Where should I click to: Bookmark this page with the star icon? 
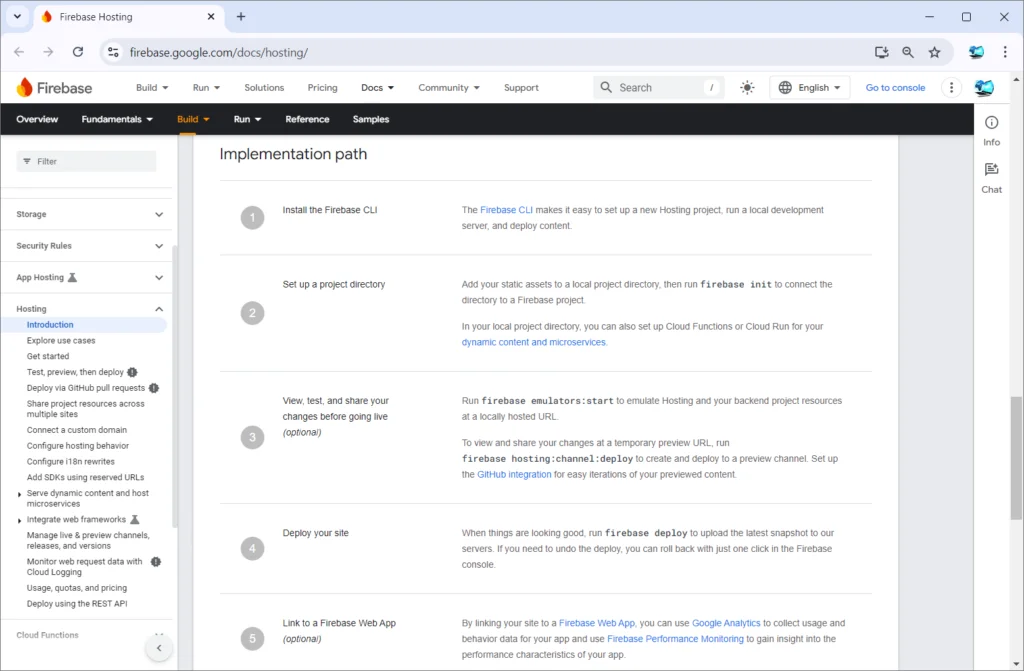pos(935,52)
